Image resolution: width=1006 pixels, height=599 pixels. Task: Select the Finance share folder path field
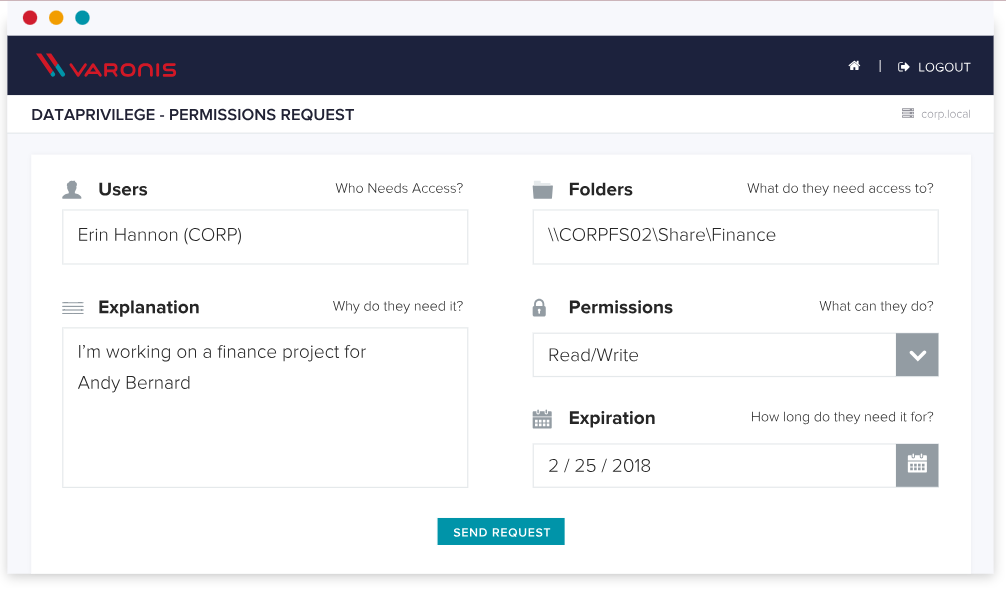tap(735, 236)
